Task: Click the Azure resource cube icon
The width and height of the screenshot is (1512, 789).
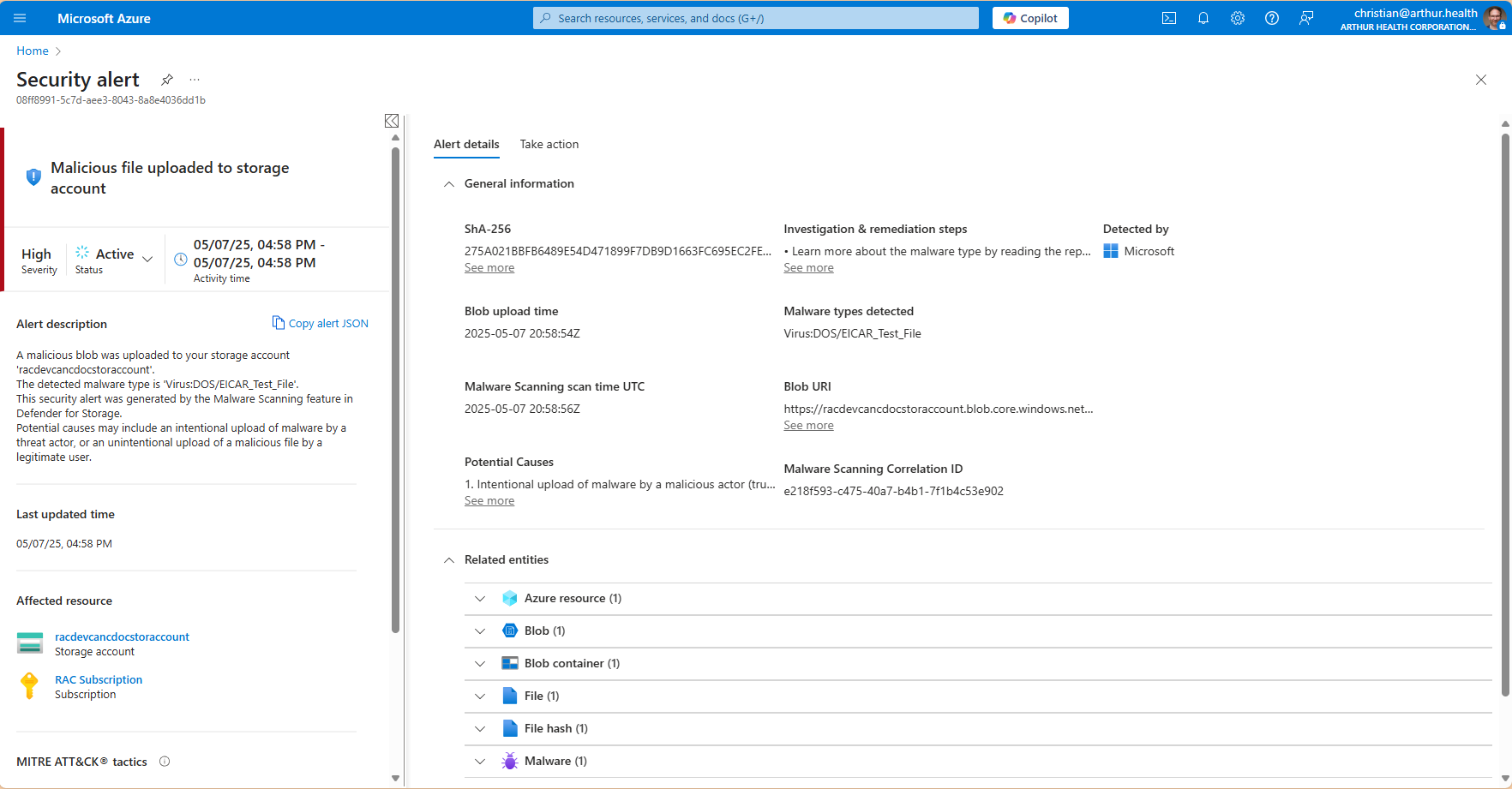Action: click(510, 598)
